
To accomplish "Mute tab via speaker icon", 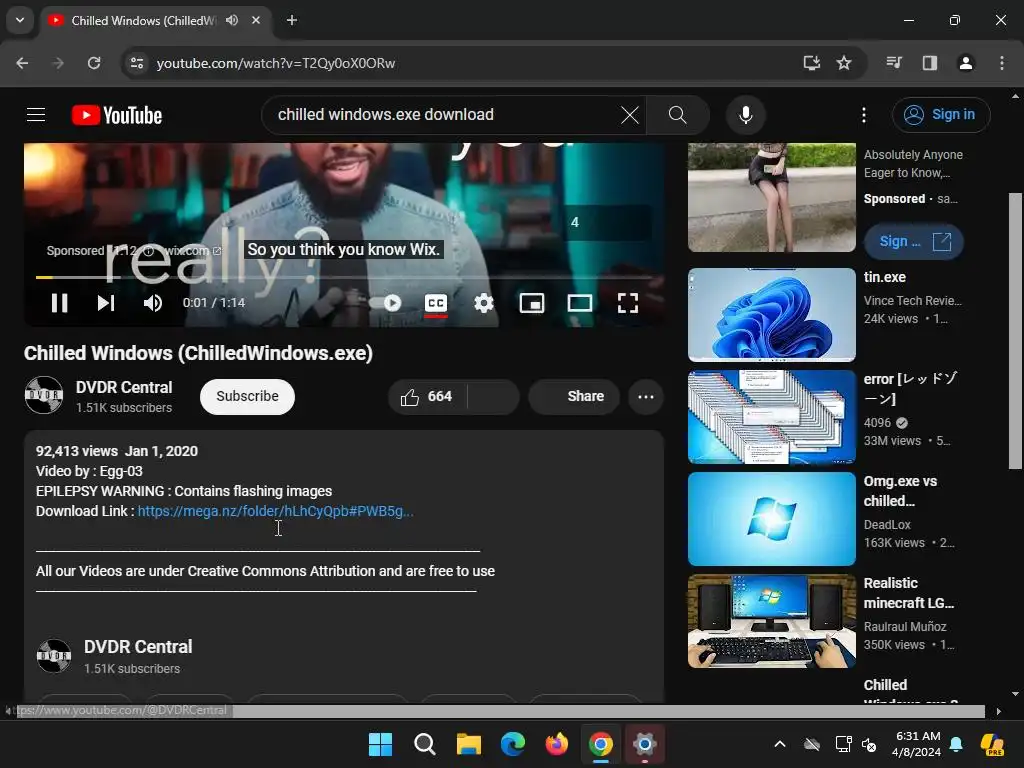I will pyautogui.click(x=231, y=20).
